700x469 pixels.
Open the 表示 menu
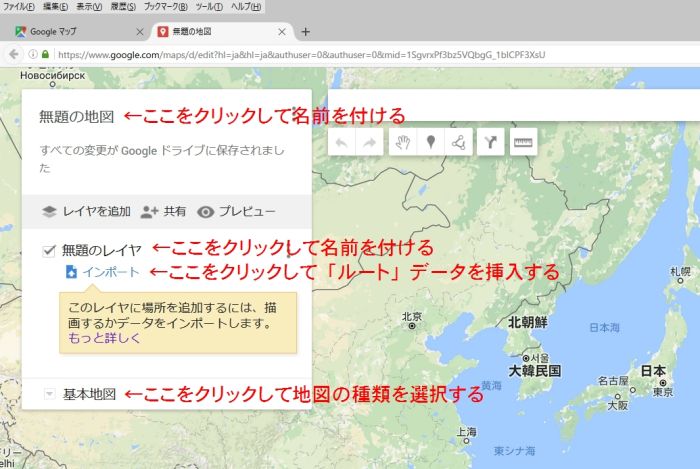[x=89, y=7]
